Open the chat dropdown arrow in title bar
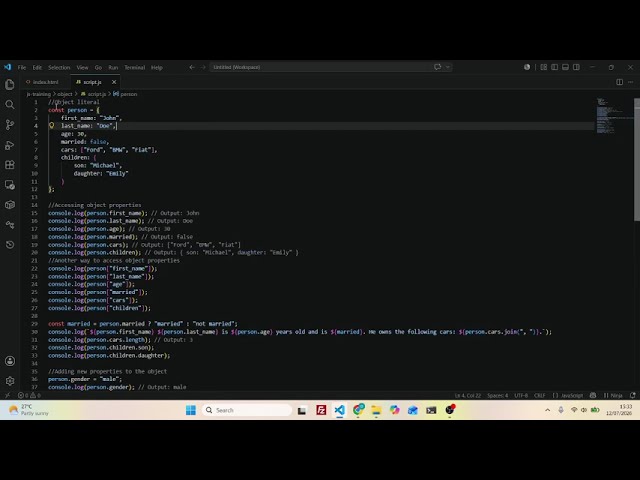Image resolution: width=640 pixels, height=480 pixels. (448, 67)
